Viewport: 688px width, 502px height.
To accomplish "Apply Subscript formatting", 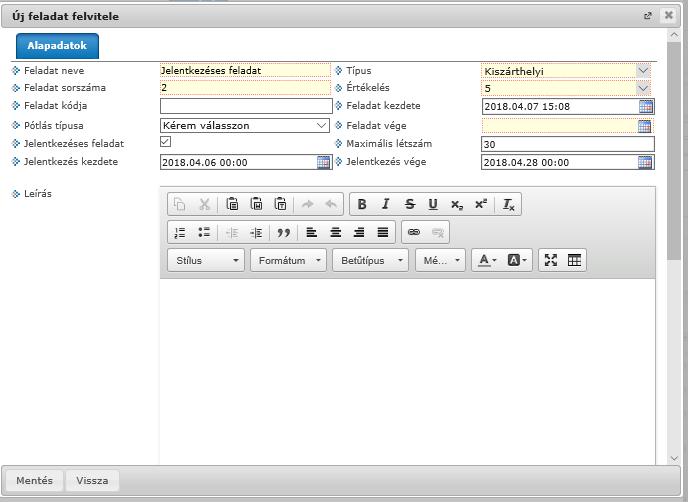I will point(457,204).
